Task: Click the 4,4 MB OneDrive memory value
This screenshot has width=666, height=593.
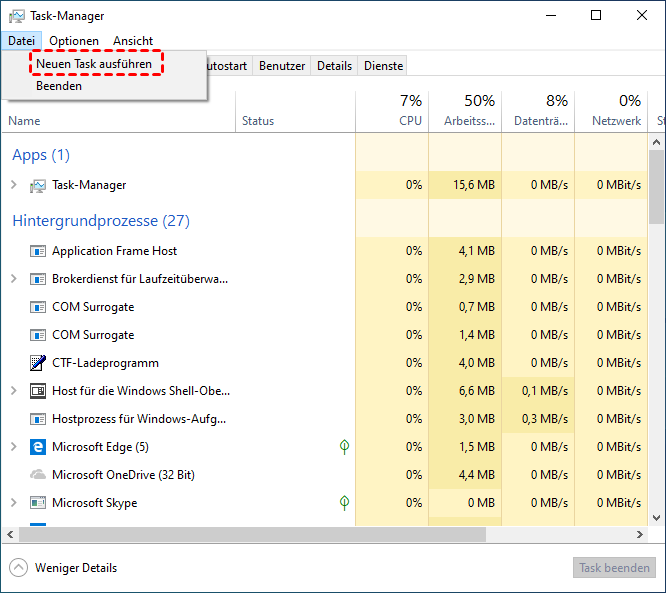Action: click(x=477, y=474)
